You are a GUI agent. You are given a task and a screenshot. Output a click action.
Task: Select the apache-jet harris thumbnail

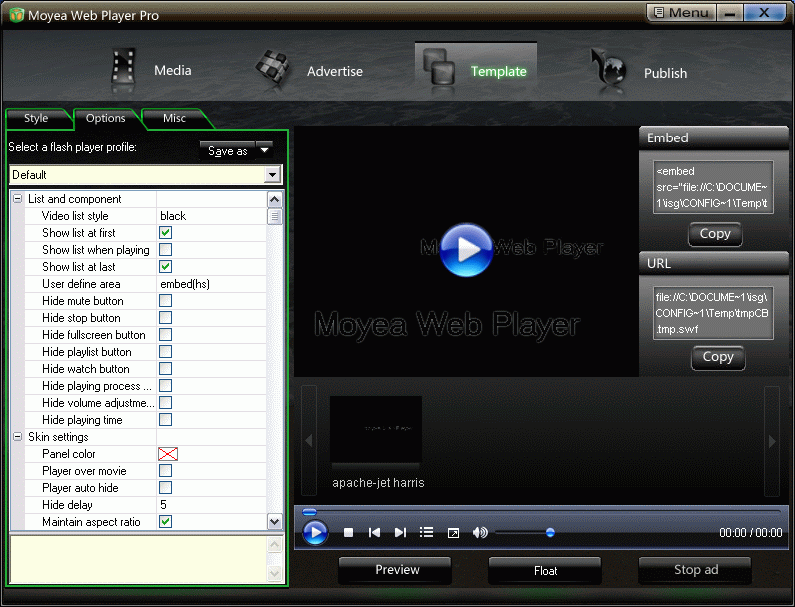pyautogui.click(x=376, y=432)
